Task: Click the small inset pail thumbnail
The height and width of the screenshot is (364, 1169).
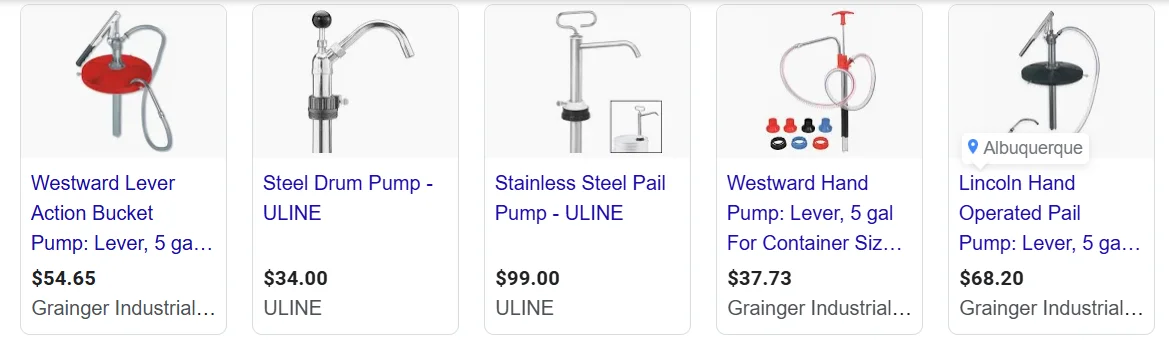Action: [636, 127]
